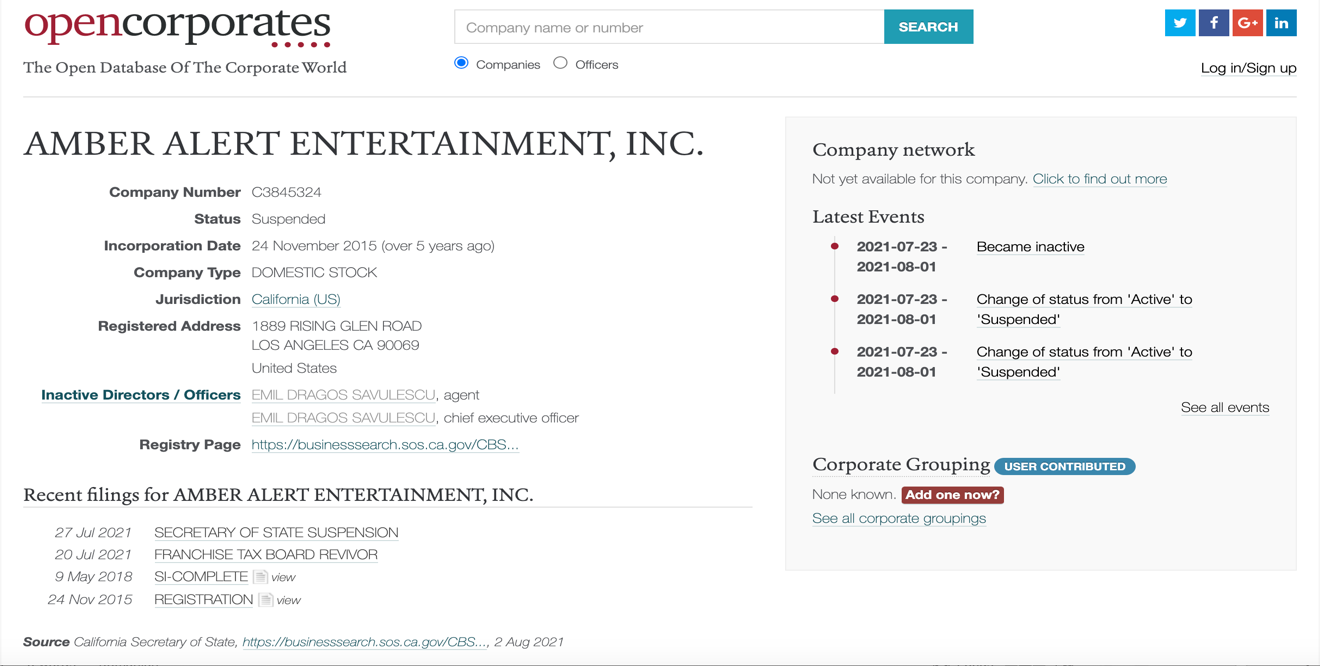Open Emil Dragos Savulescu chief executive officer link
Image resolution: width=1320 pixels, height=666 pixels.
point(343,418)
